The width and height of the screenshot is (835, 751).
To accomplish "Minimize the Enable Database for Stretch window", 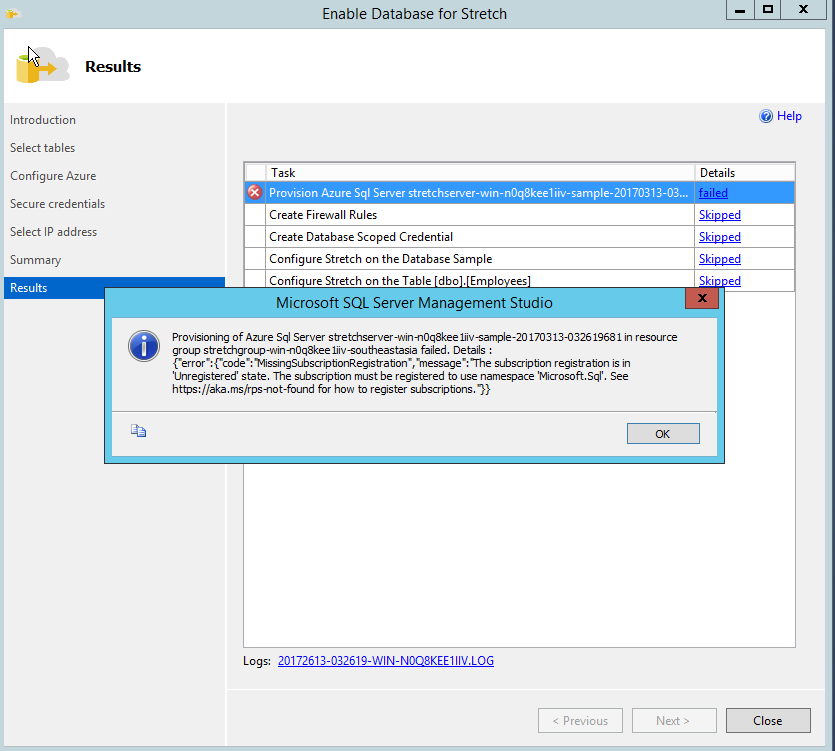I will [740, 10].
